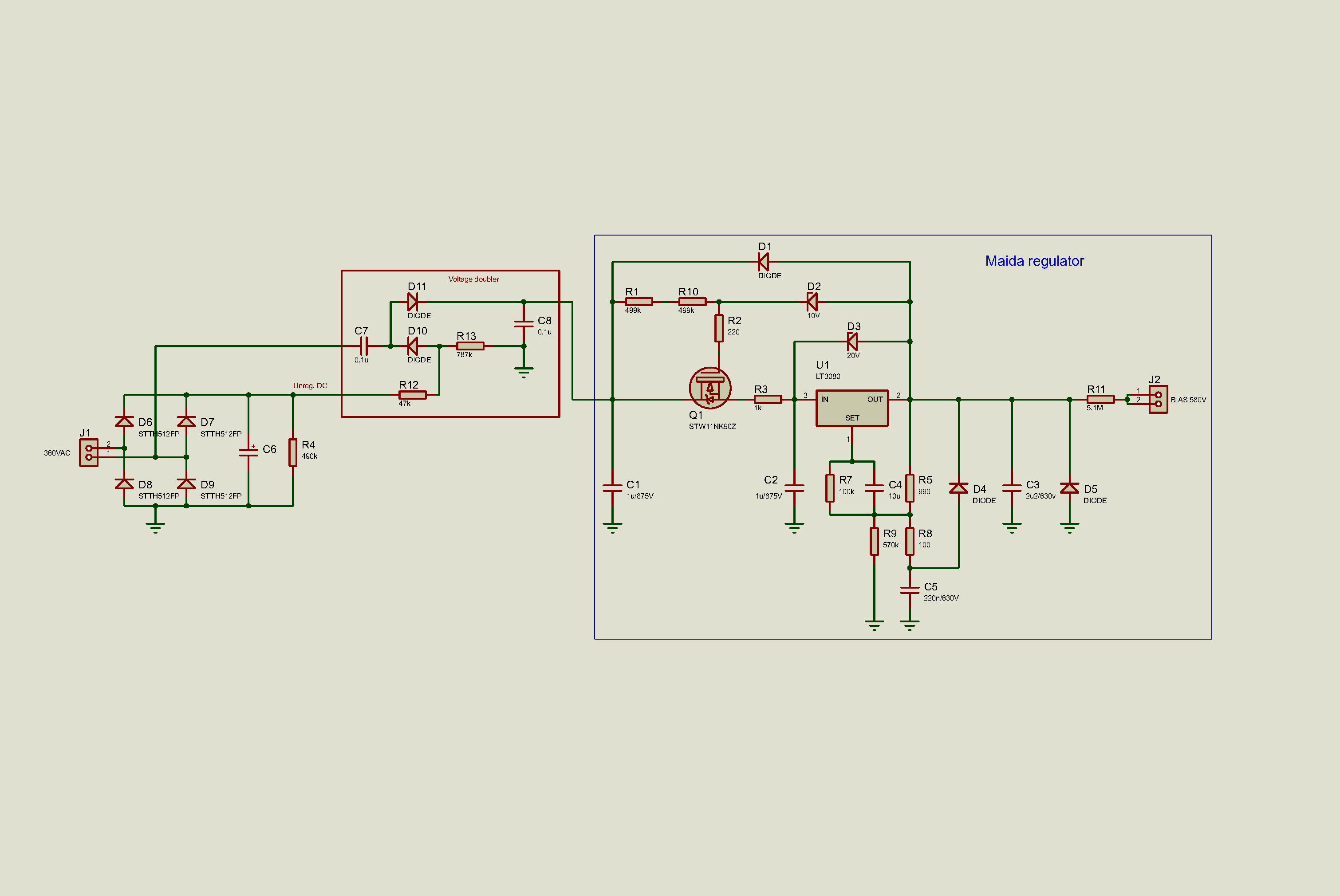The height and width of the screenshot is (896, 1340).
Task: Select capacitor C7 in voltage doubler
Action: click(x=363, y=346)
